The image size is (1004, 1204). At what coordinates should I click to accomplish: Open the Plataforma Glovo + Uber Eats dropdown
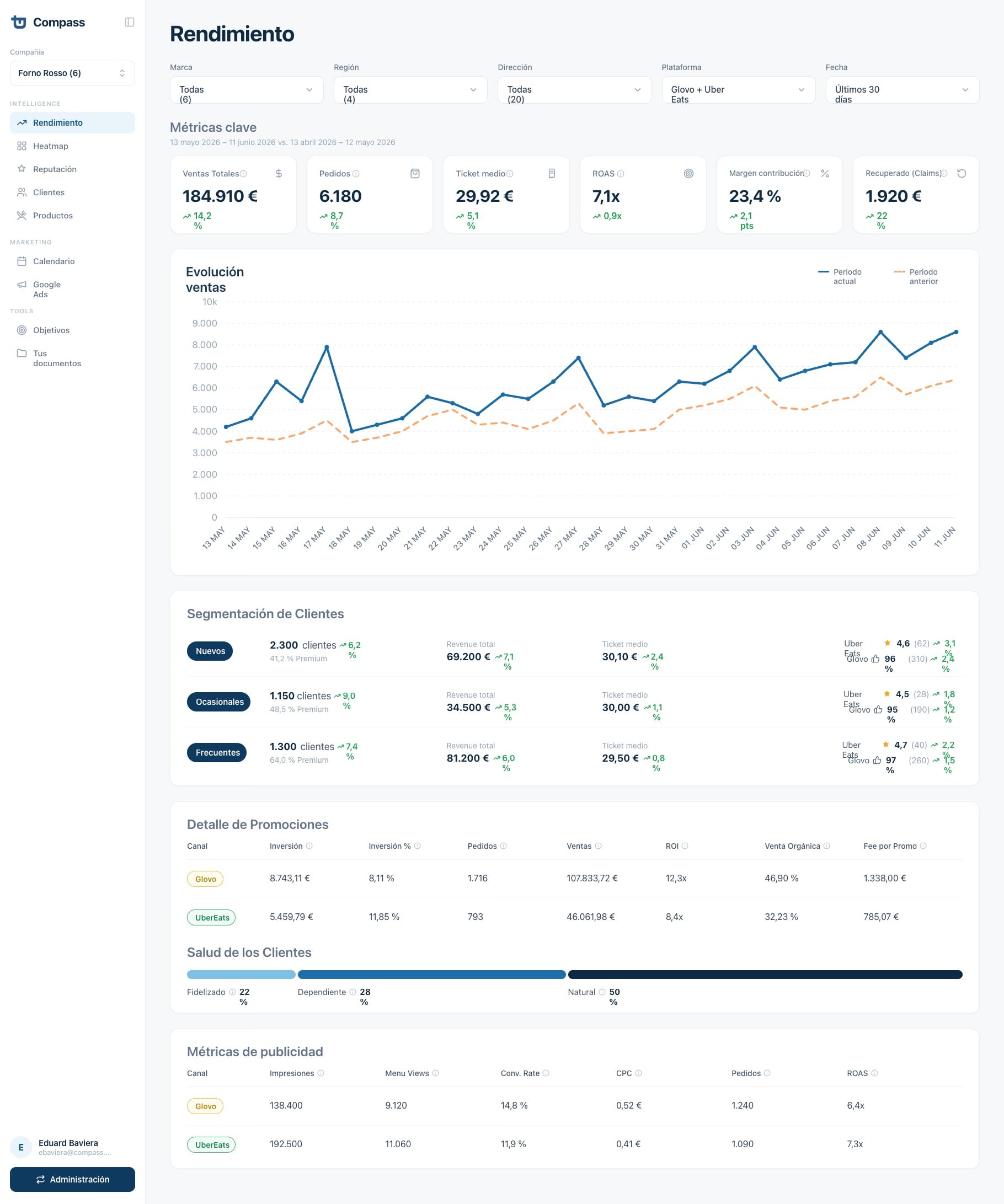click(739, 90)
